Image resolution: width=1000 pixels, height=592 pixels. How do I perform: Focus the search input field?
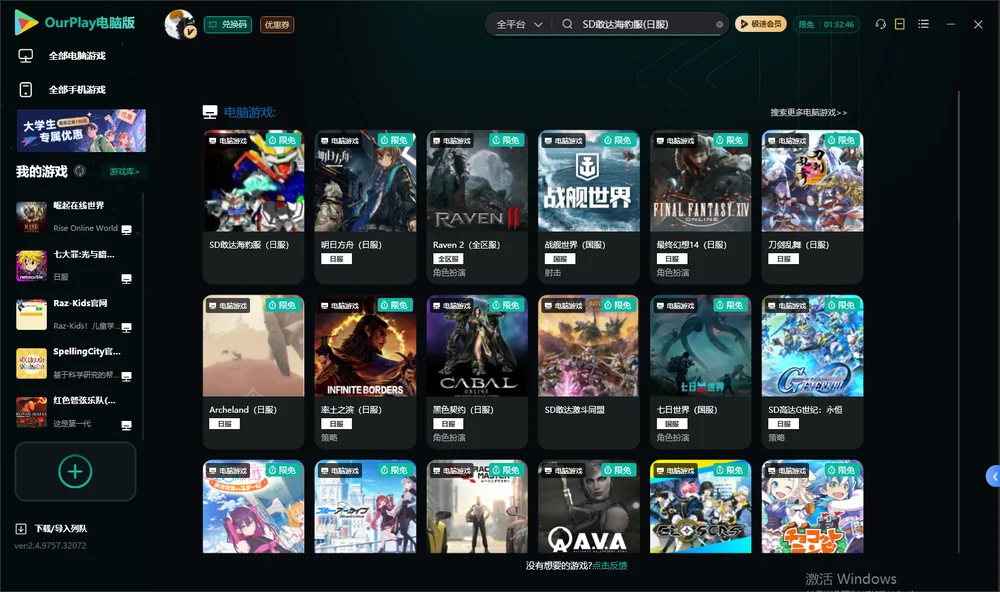click(x=644, y=24)
